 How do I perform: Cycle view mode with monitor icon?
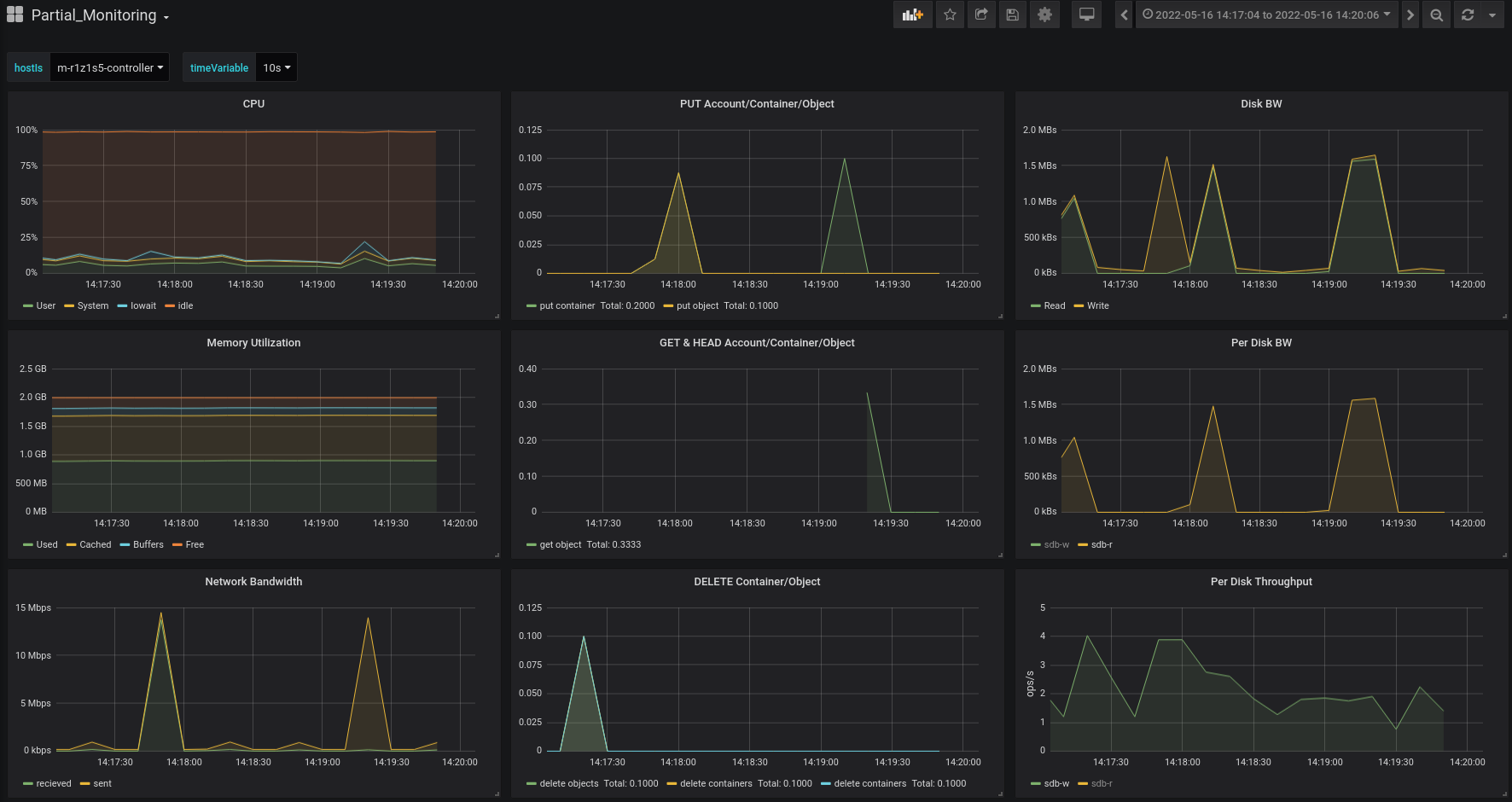pos(1086,15)
